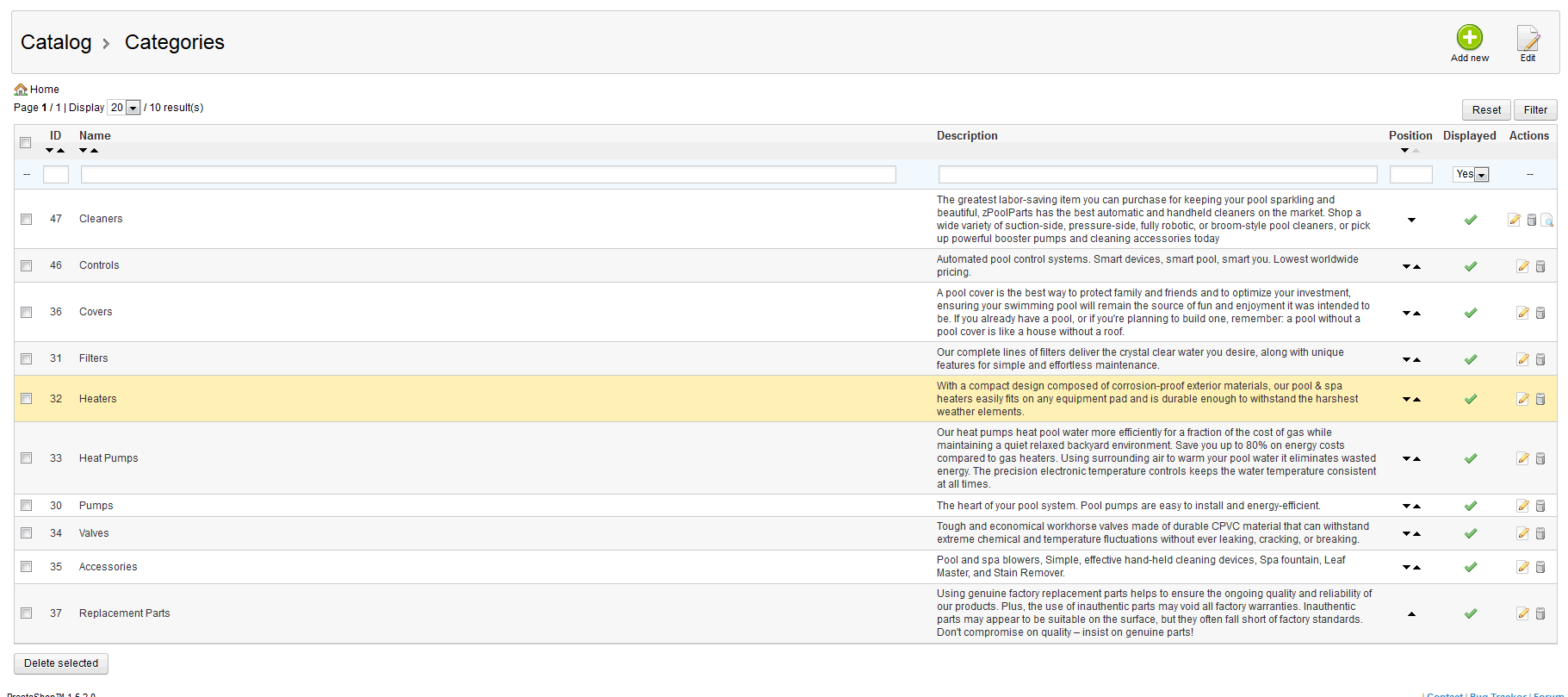Check the checkbox for the Filters row
Image resolution: width=1568 pixels, height=697 pixels.
(27, 358)
